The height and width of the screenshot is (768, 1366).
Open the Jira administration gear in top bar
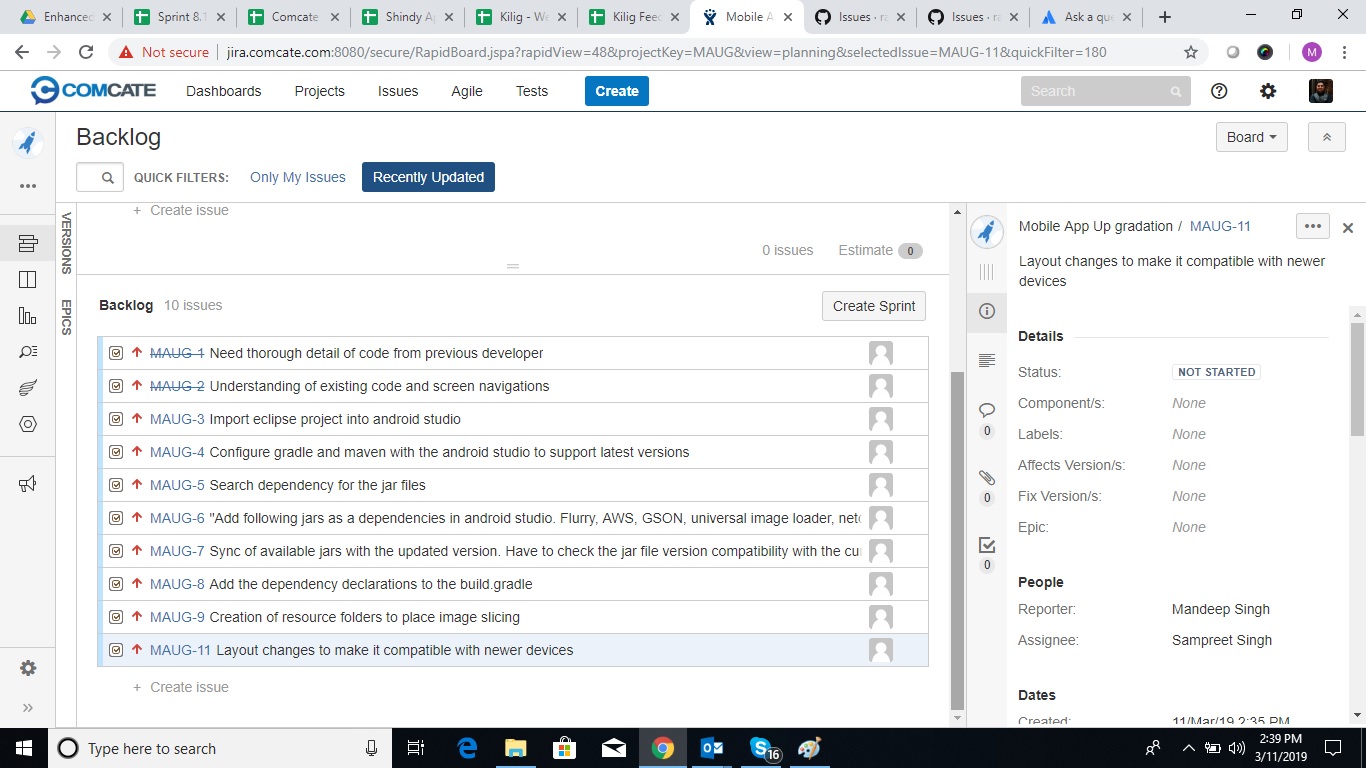1268,91
